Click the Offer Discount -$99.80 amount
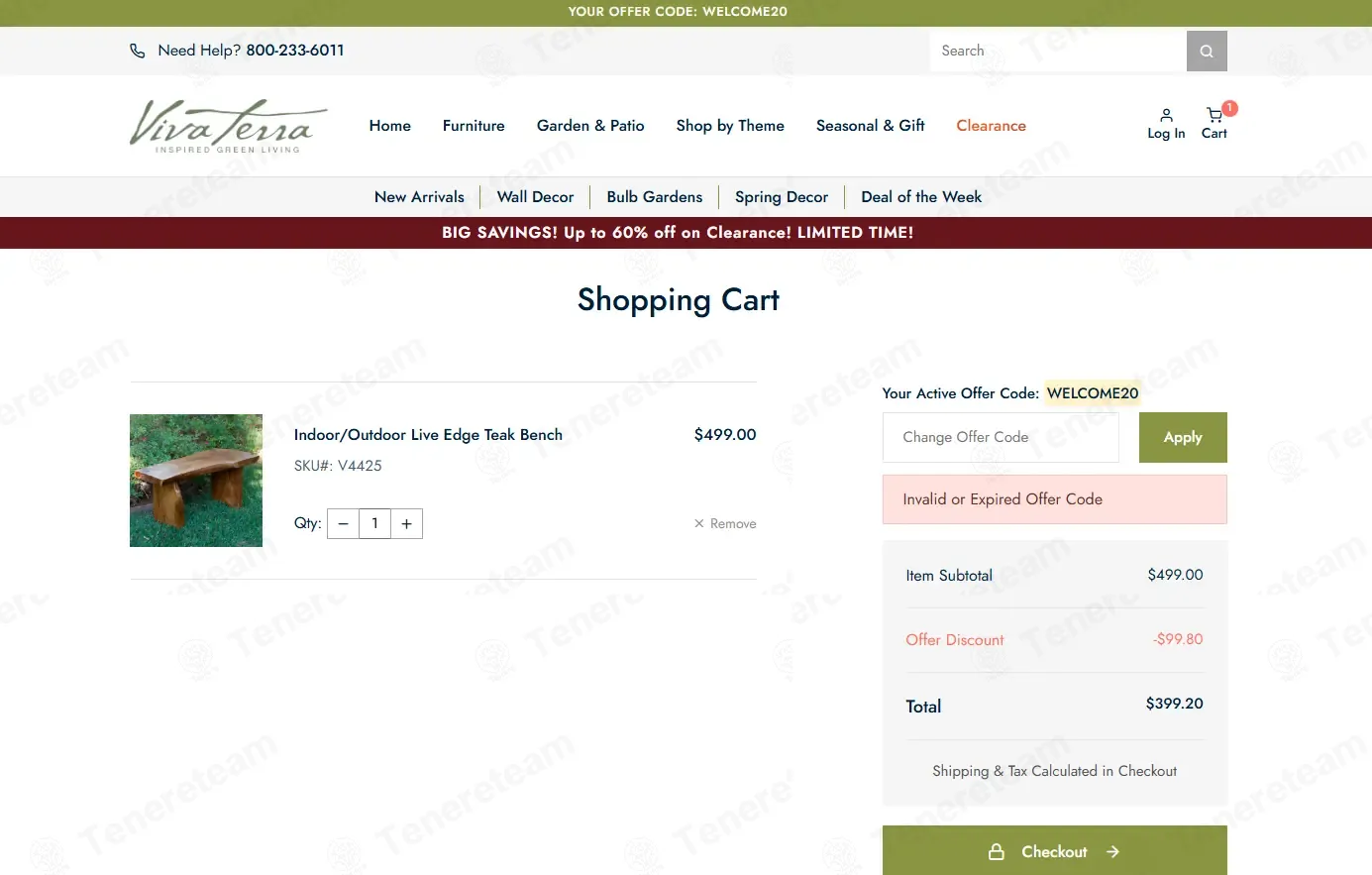 click(1178, 639)
